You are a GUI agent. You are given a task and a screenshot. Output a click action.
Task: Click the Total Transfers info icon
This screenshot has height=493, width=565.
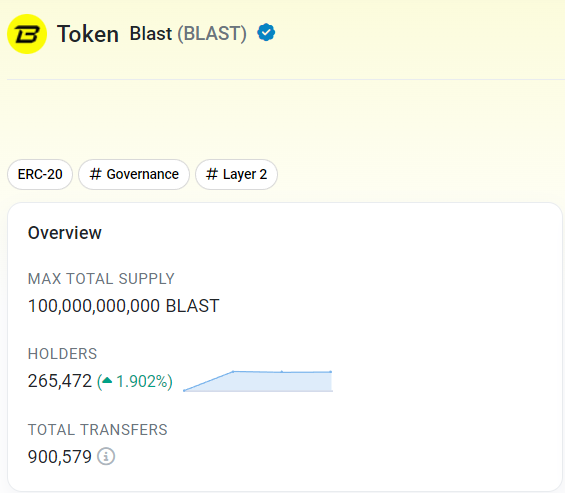106,456
